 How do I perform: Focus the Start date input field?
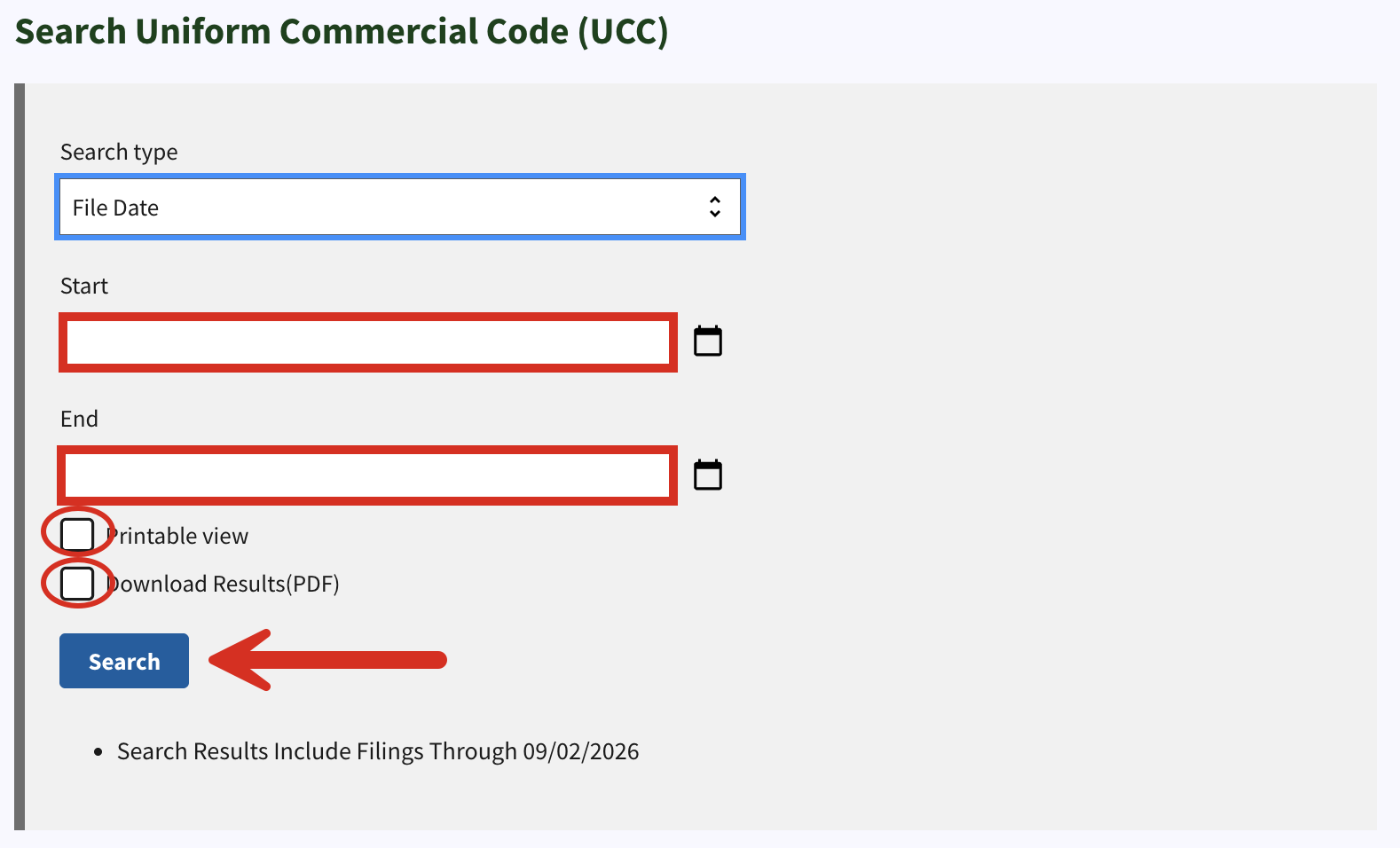pyautogui.click(x=368, y=342)
